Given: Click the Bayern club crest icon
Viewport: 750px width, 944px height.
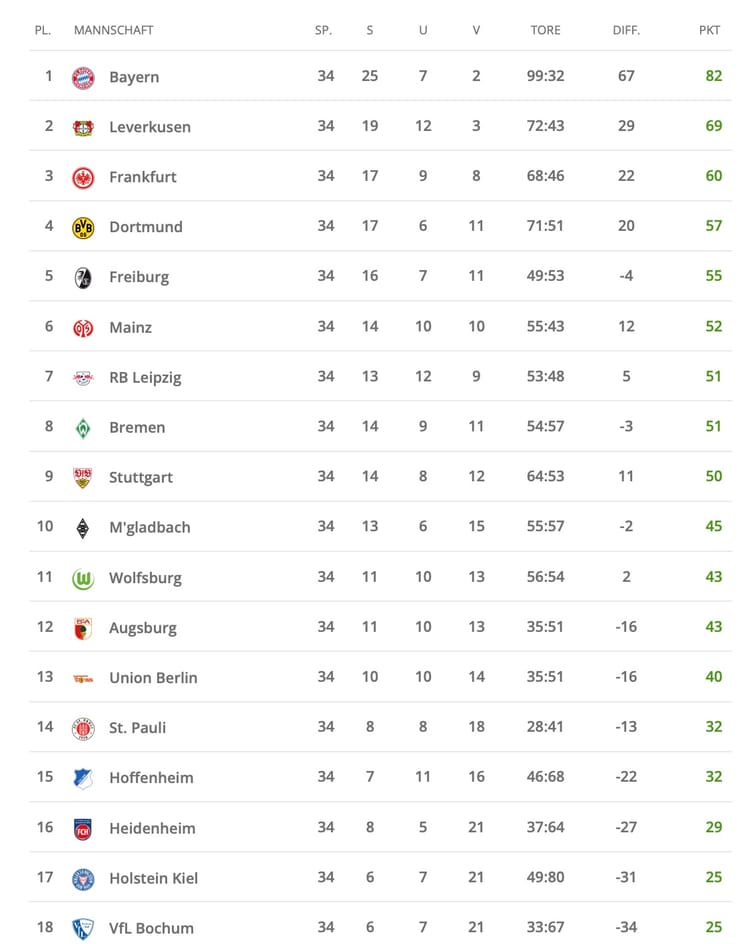Looking at the screenshot, I should pos(83,78).
